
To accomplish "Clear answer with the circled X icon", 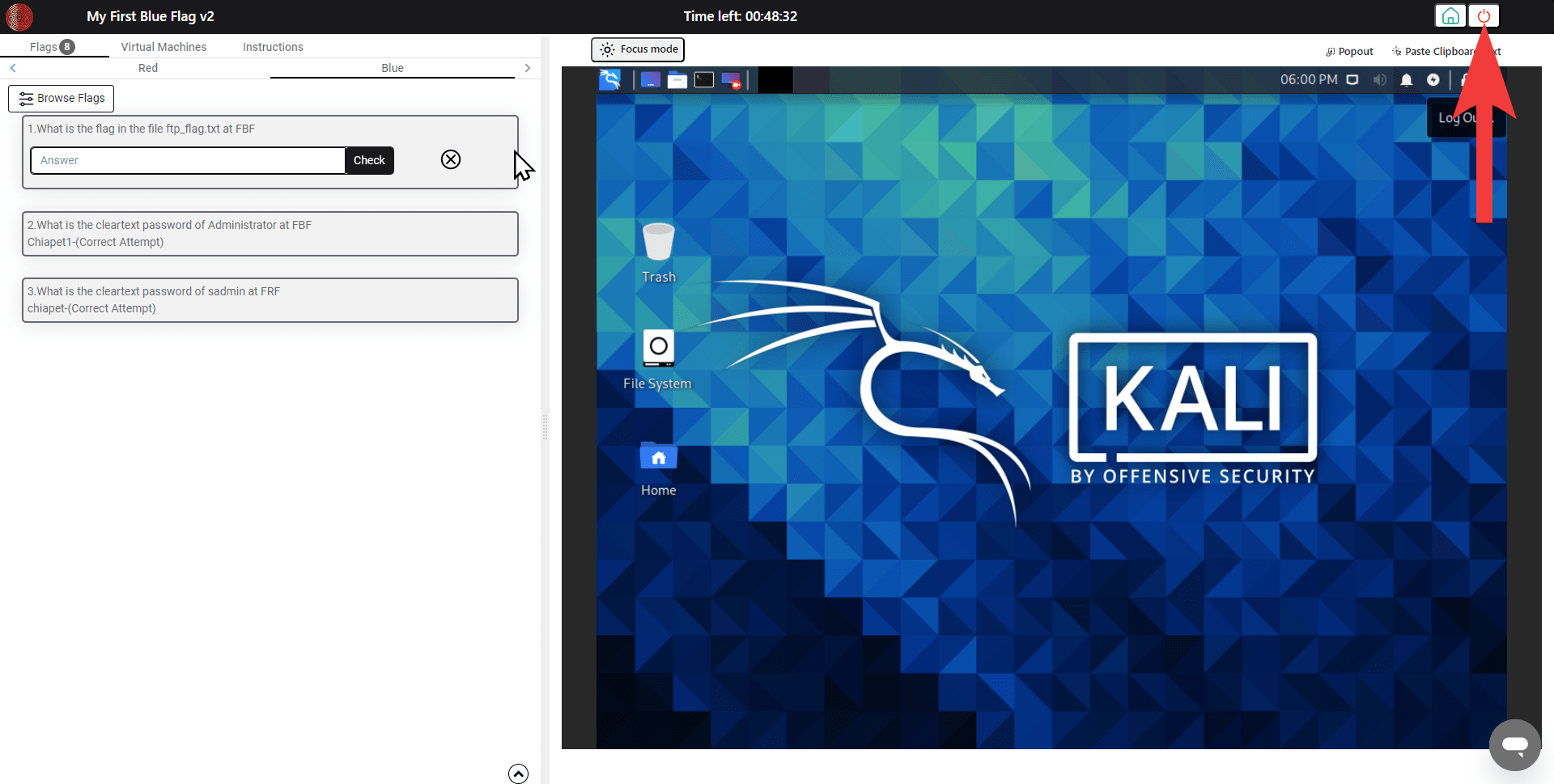I will (451, 159).
